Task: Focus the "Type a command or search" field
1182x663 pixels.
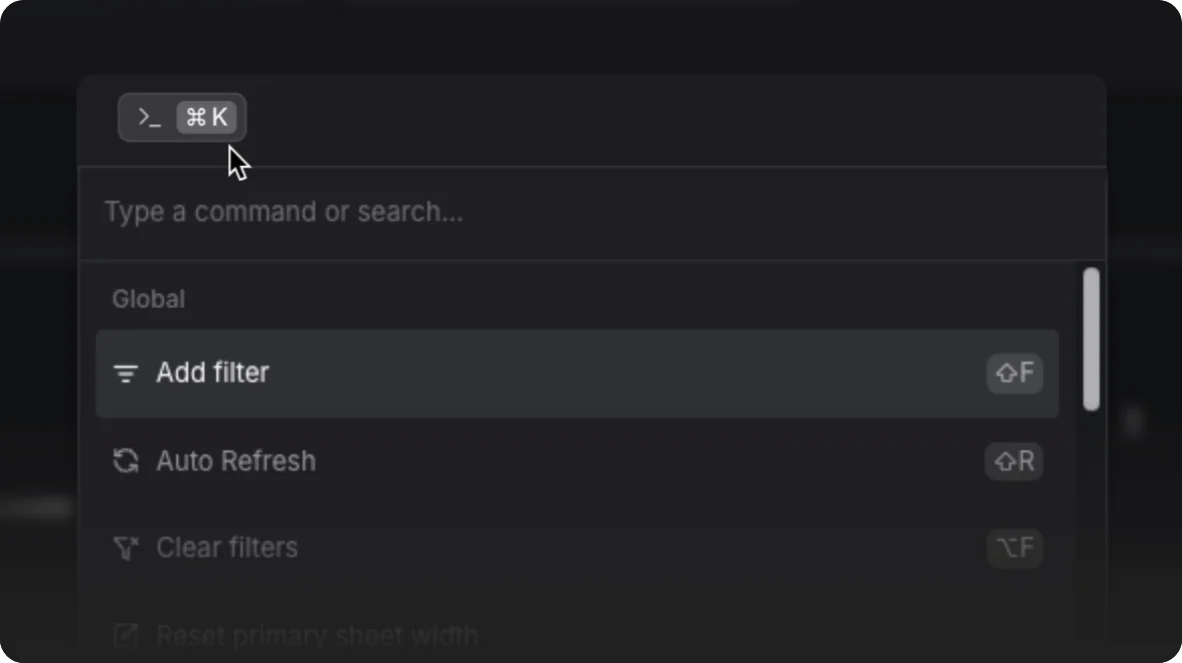Action: pos(592,212)
